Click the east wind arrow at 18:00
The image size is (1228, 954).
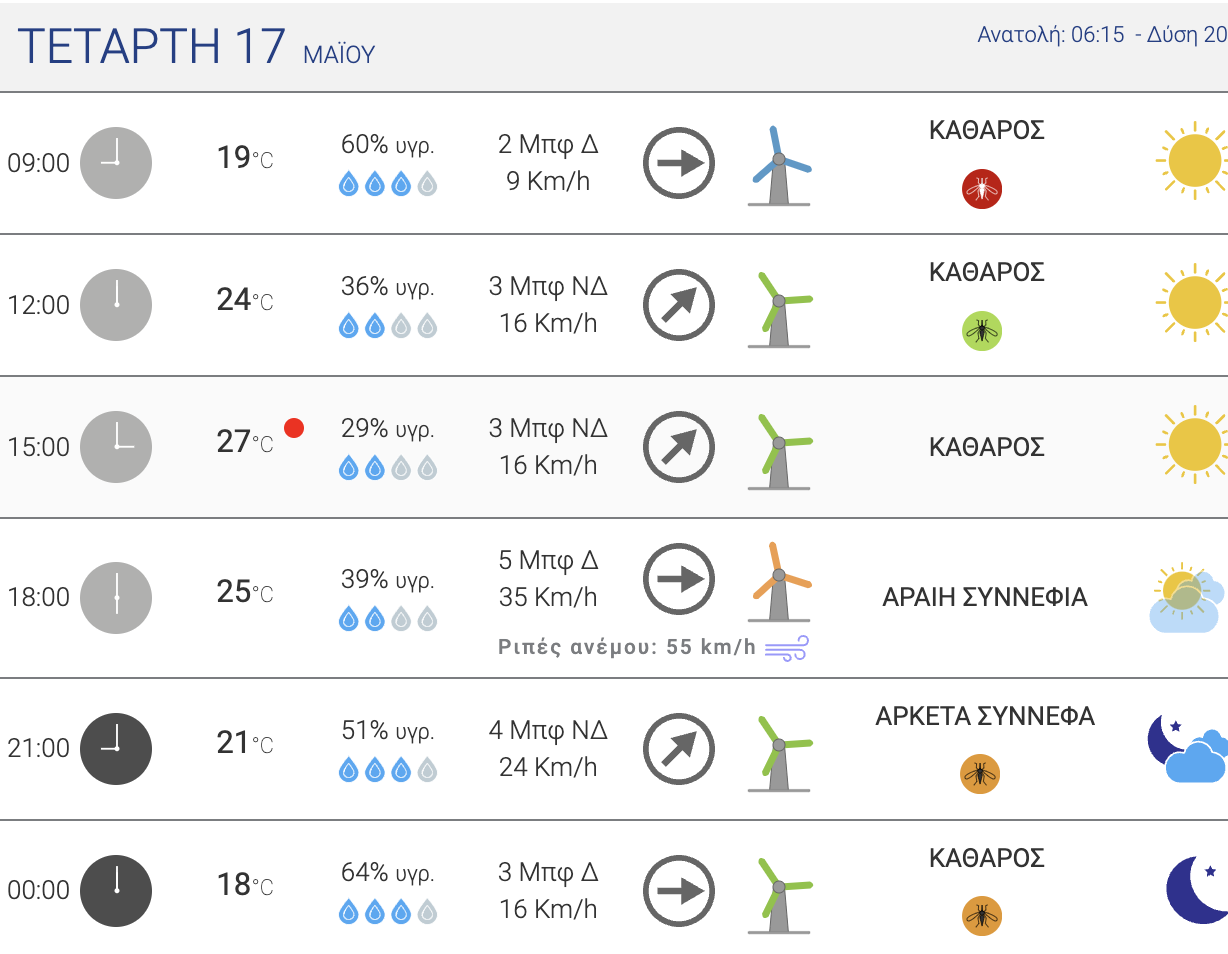pyautogui.click(x=679, y=580)
